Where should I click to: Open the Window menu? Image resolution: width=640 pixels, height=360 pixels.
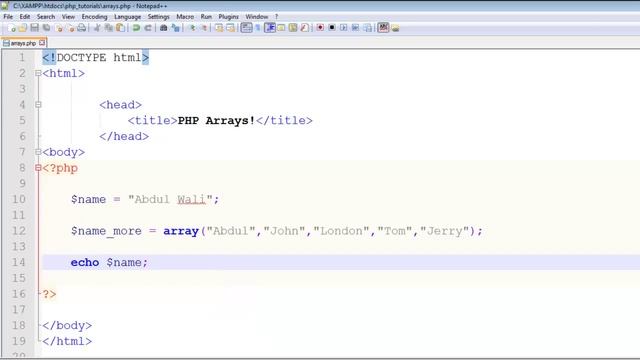pos(256,17)
